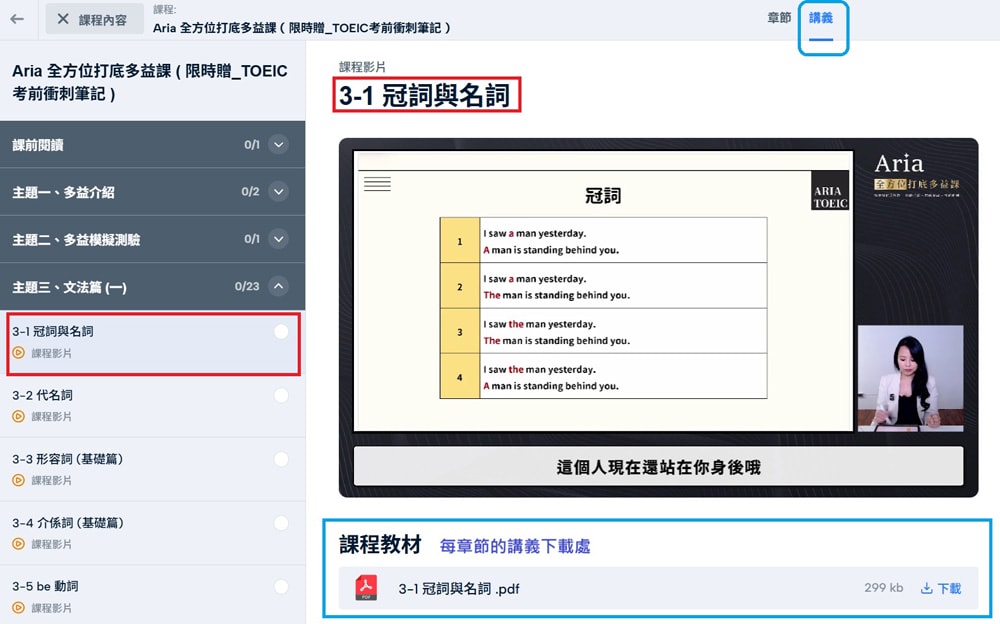Click the sidebar course title Aria 全方位打底多益課
Image resolution: width=1000 pixels, height=624 pixels.
(x=150, y=82)
